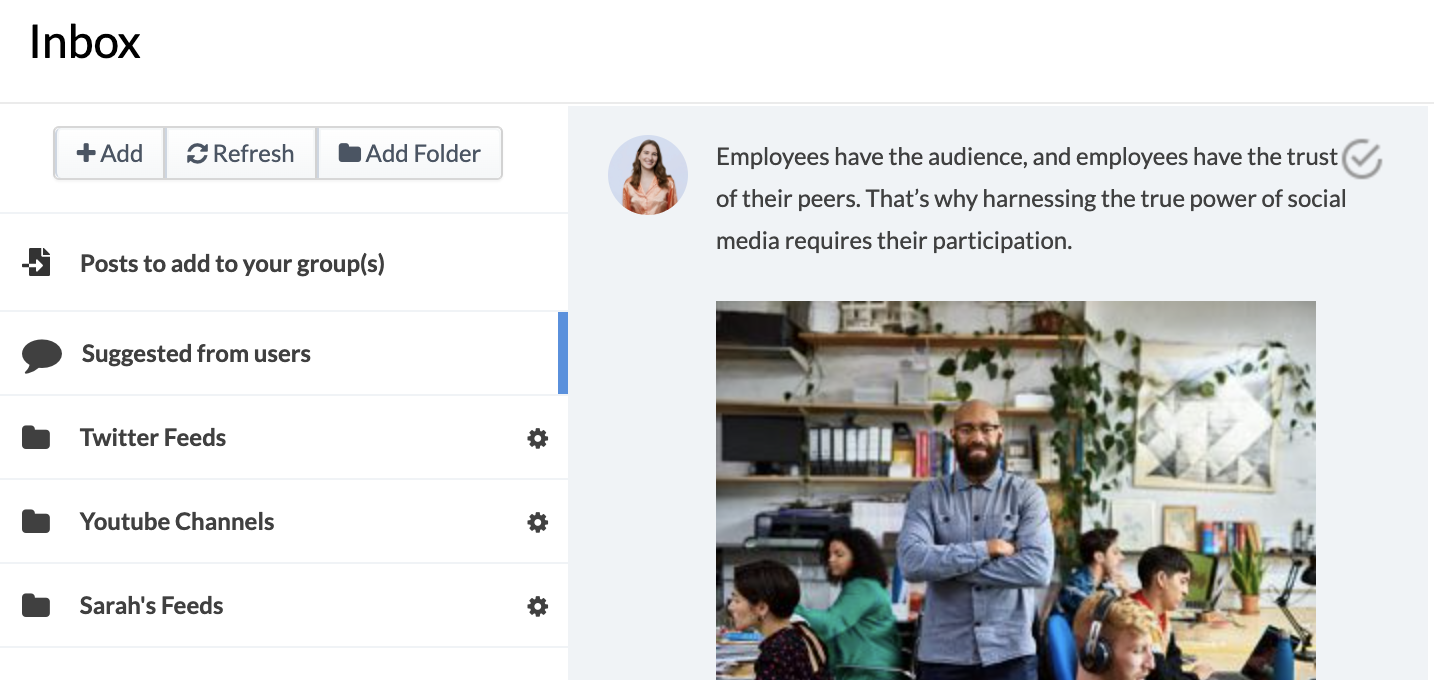Image resolution: width=1434 pixels, height=680 pixels.
Task: Click the Inbox page heading
Action: [85, 42]
